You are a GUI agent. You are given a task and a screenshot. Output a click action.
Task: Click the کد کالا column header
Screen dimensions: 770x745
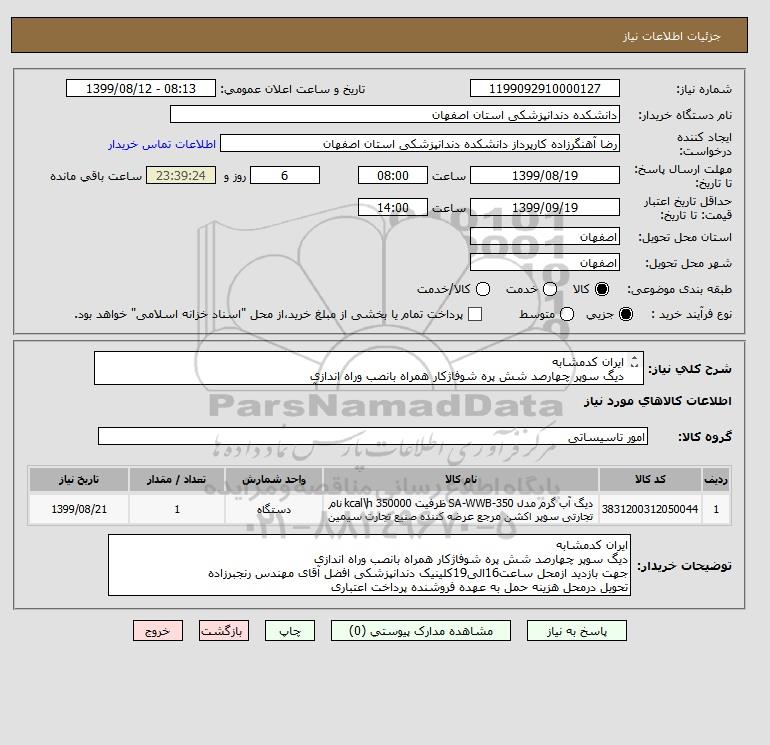click(650, 479)
